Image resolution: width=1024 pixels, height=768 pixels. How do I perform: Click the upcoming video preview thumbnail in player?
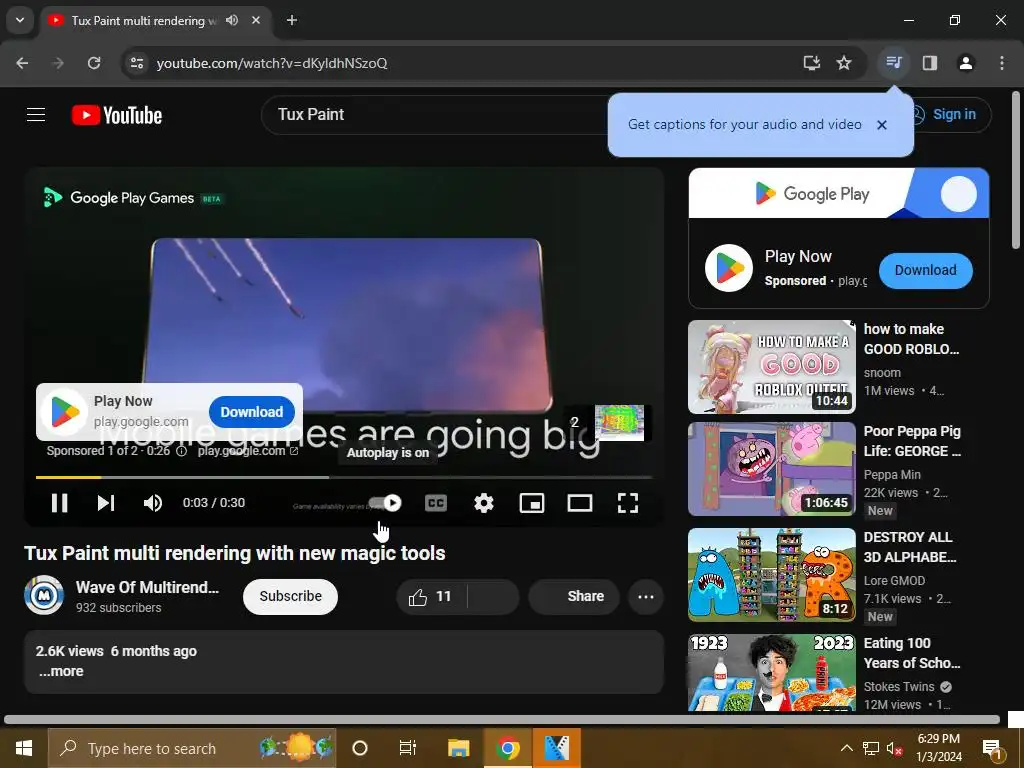coord(619,423)
